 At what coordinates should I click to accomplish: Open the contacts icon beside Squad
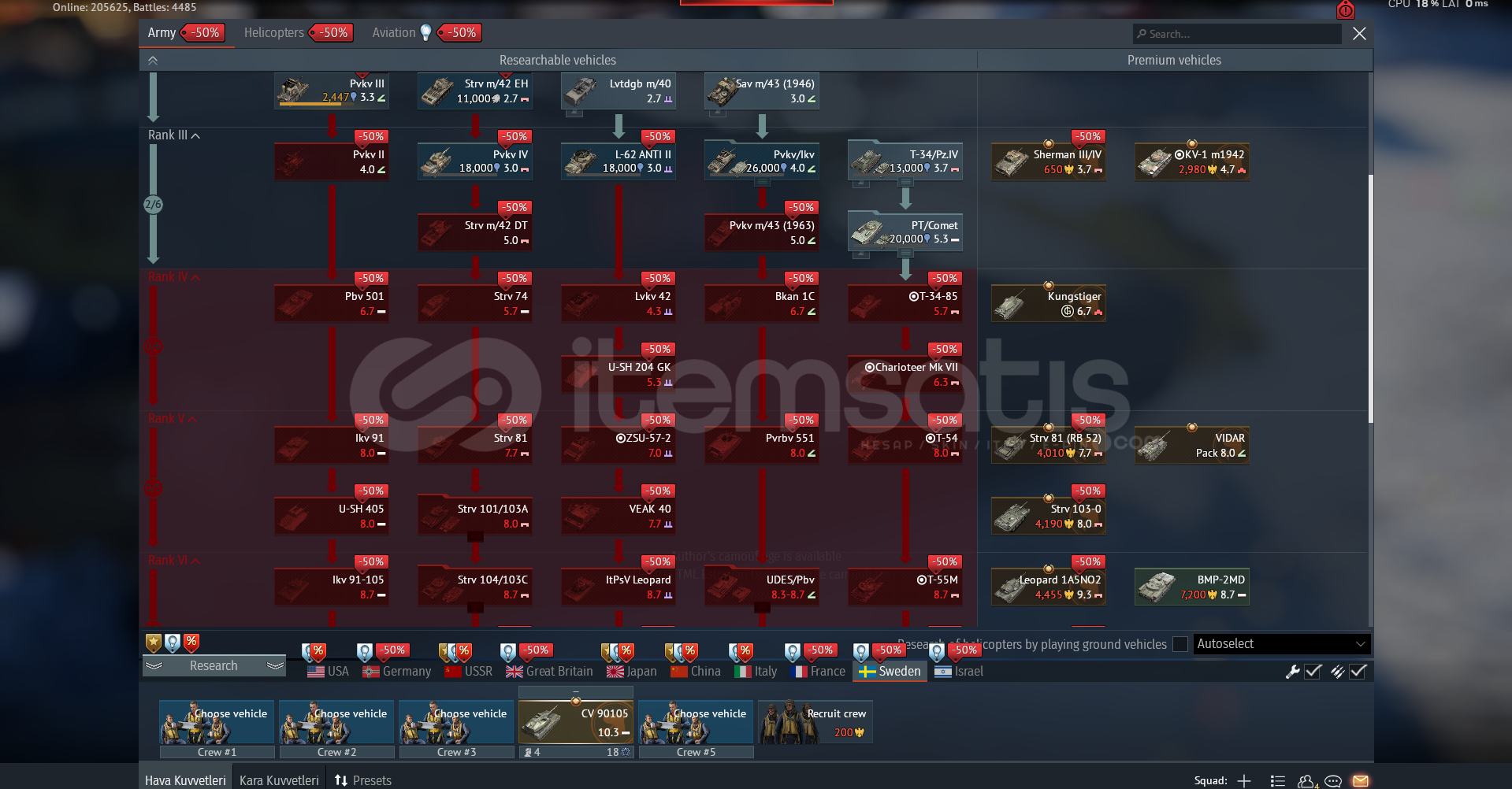[x=1306, y=780]
